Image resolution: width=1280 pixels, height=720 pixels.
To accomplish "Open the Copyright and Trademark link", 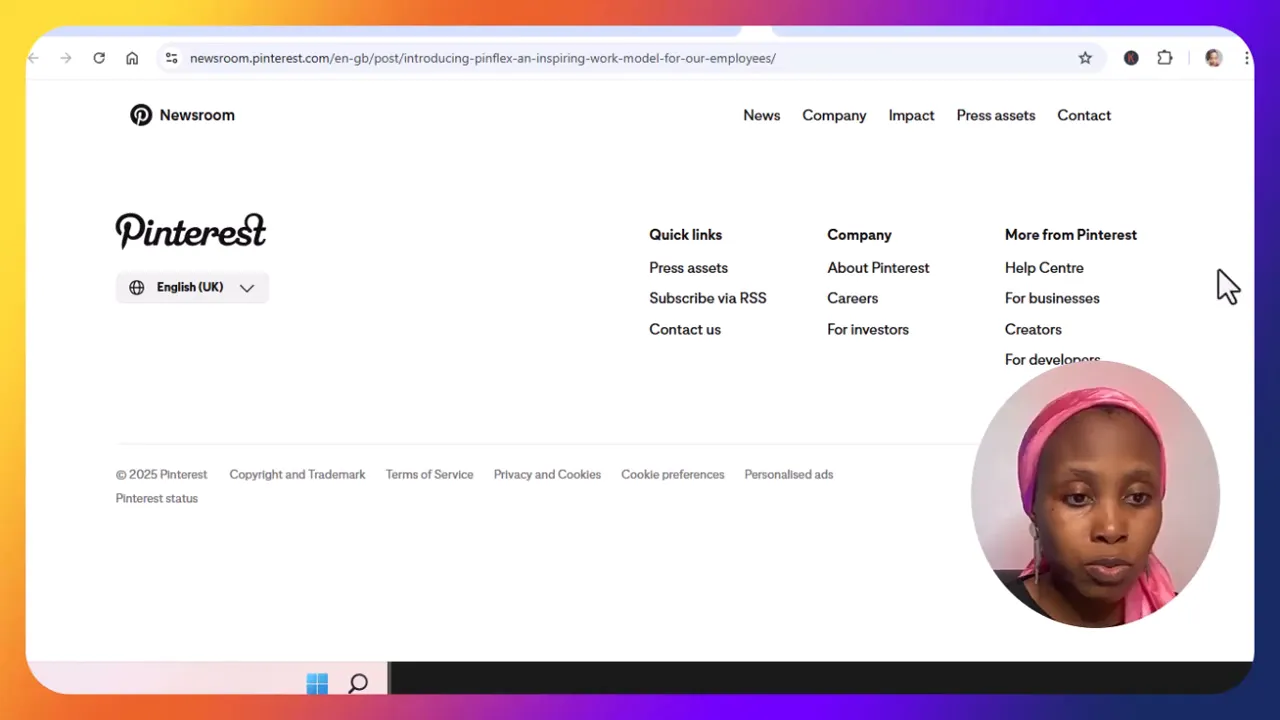I will click(297, 475).
